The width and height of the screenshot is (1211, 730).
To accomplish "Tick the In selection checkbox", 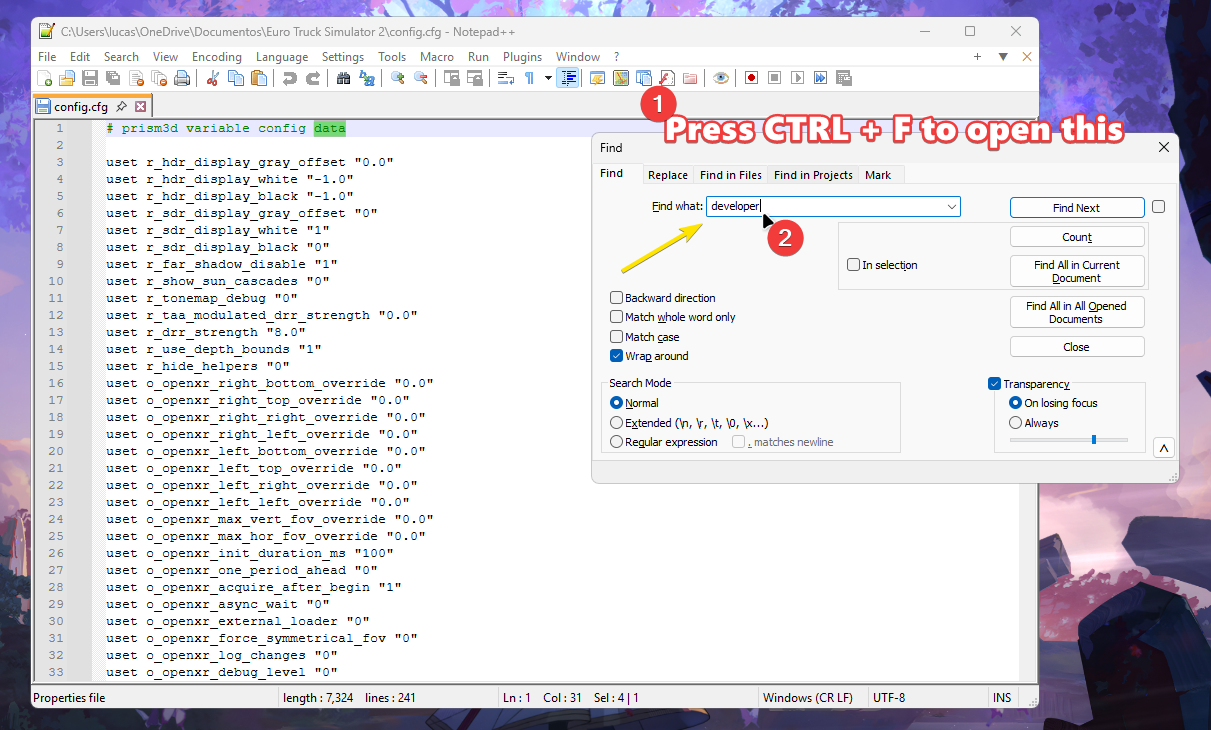I will (854, 265).
